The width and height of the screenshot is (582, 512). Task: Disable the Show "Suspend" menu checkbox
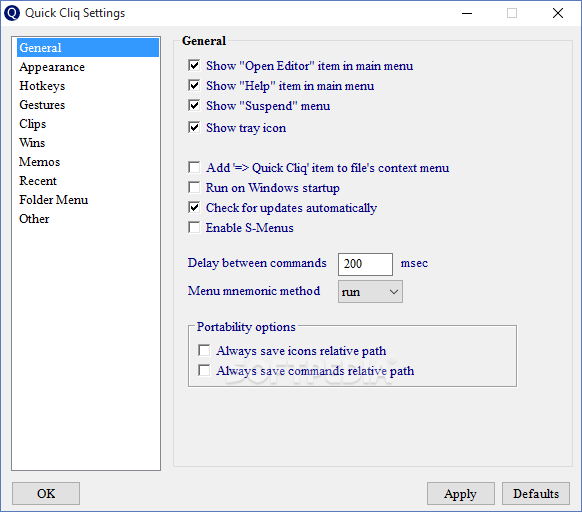194,106
